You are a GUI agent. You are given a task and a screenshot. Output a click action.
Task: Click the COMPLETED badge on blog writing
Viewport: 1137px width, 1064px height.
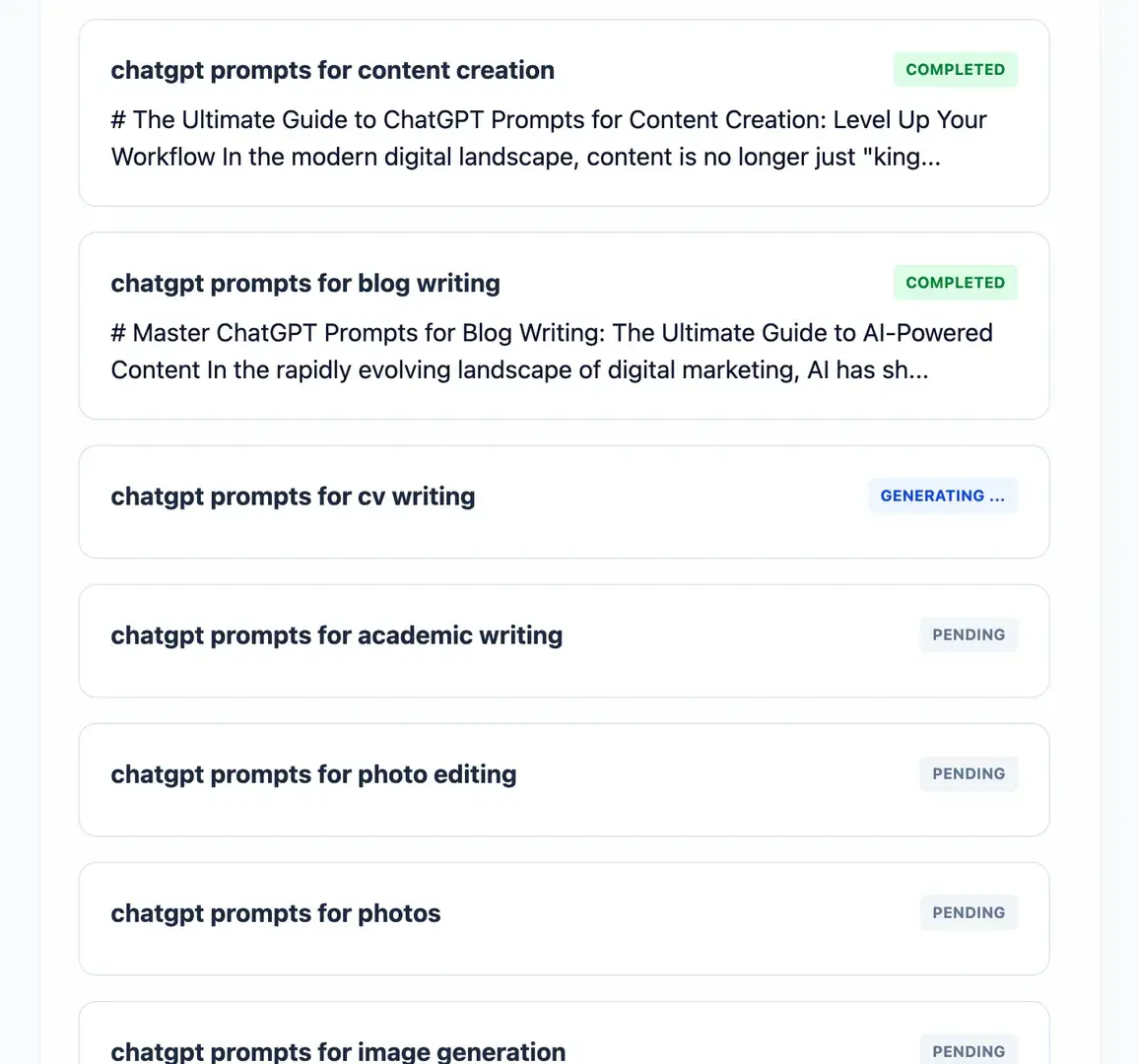955,282
